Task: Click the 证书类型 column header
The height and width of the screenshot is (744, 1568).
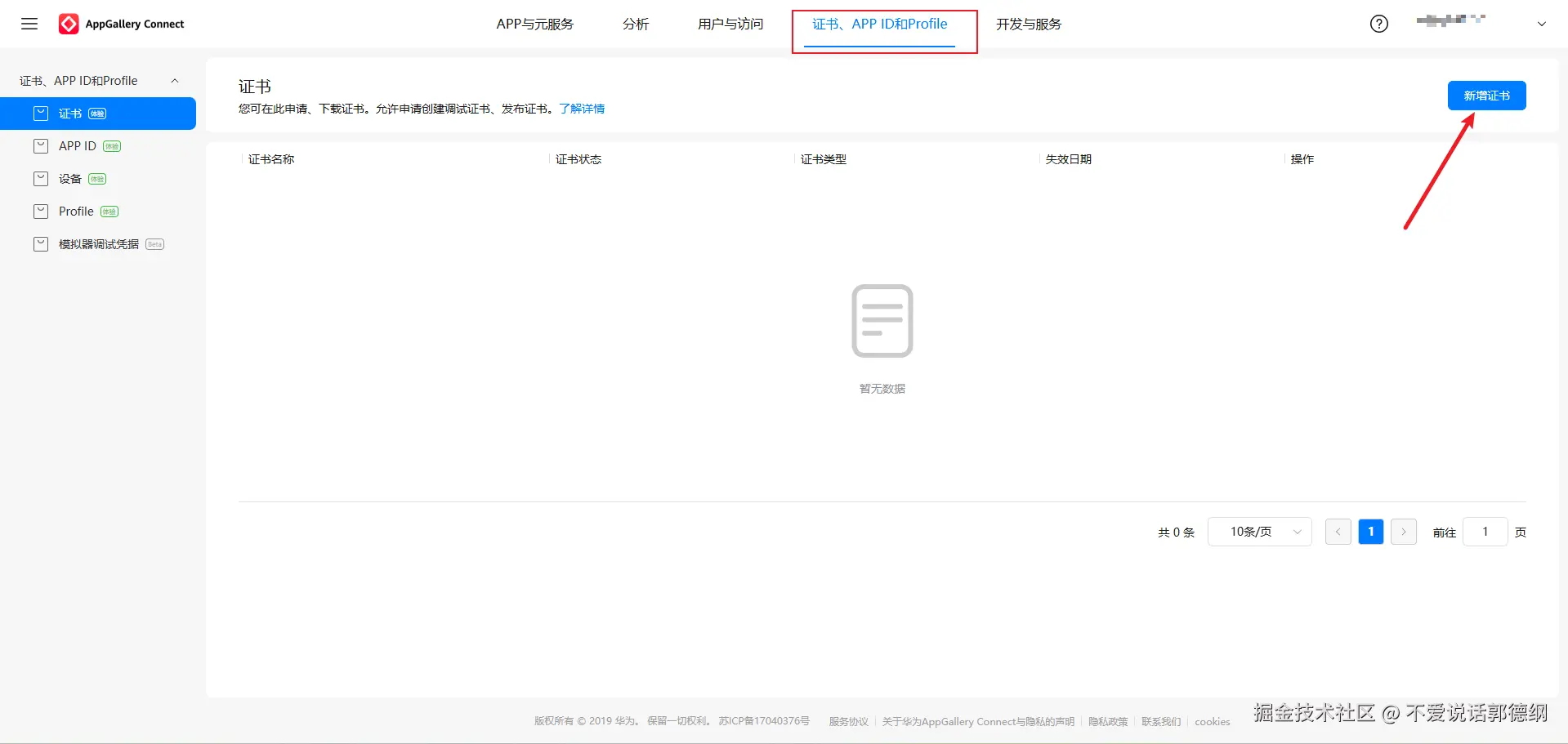Action: click(824, 159)
